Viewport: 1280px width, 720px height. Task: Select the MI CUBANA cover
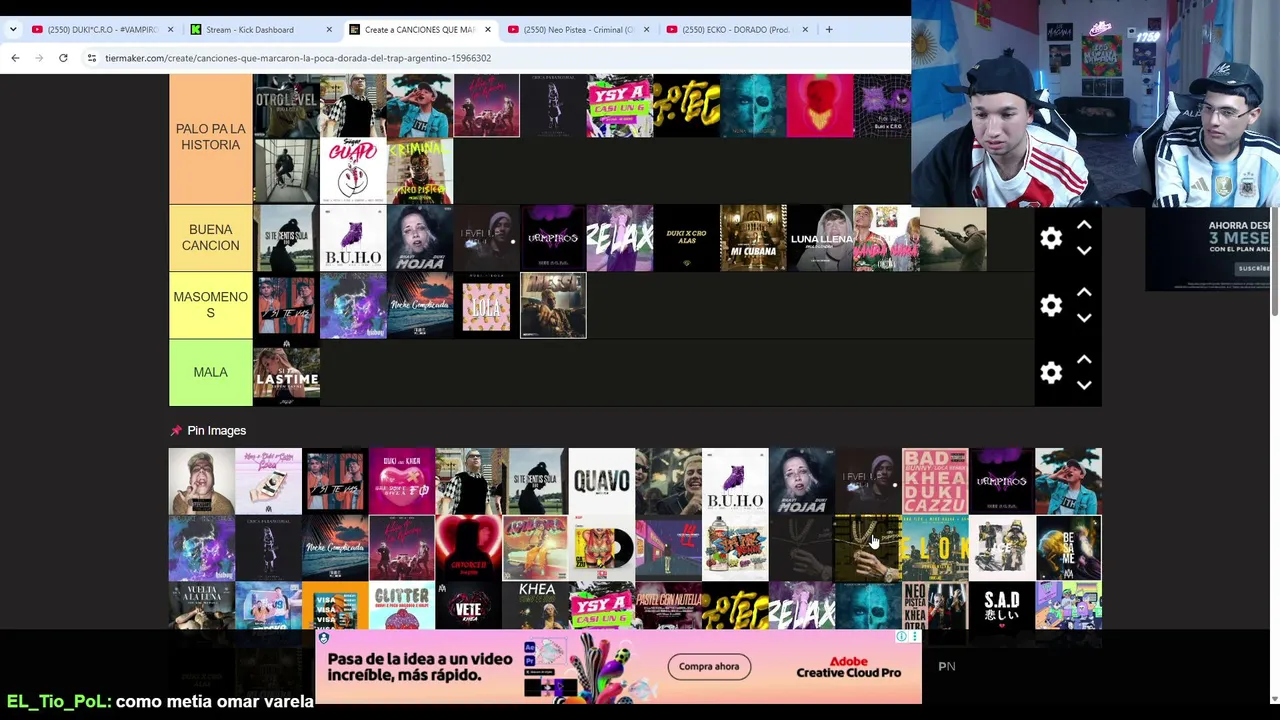click(x=753, y=238)
